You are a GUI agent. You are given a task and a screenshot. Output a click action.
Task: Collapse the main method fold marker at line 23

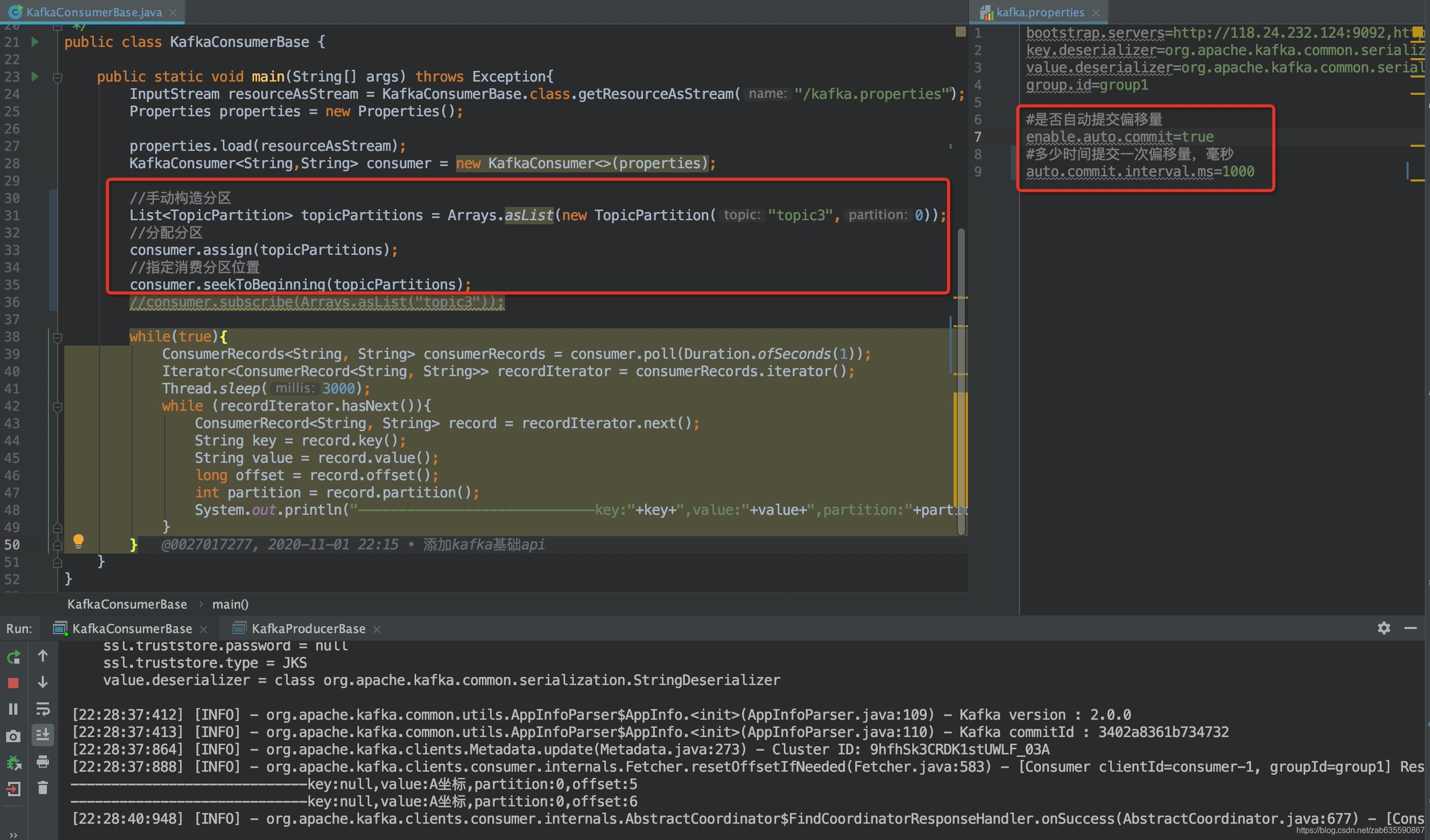tap(57, 77)
